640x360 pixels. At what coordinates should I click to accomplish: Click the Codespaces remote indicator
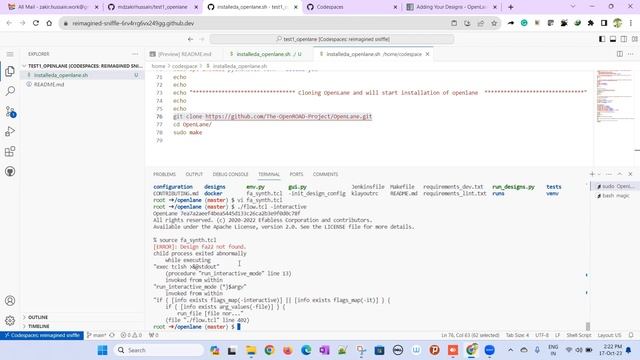coord(42,335)
